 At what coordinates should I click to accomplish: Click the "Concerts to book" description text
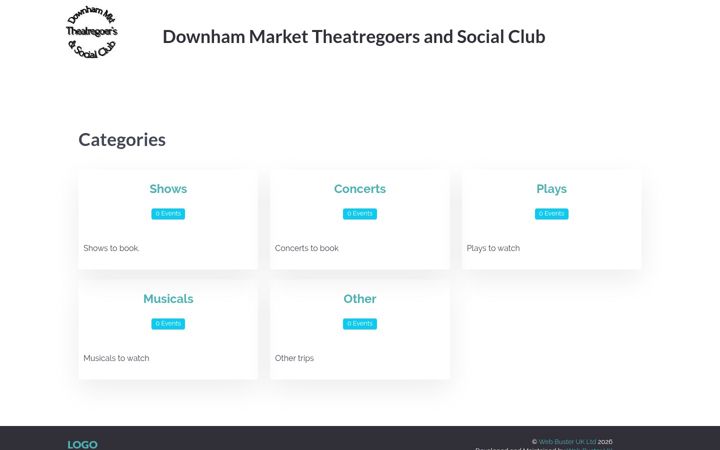coord(306,248)
